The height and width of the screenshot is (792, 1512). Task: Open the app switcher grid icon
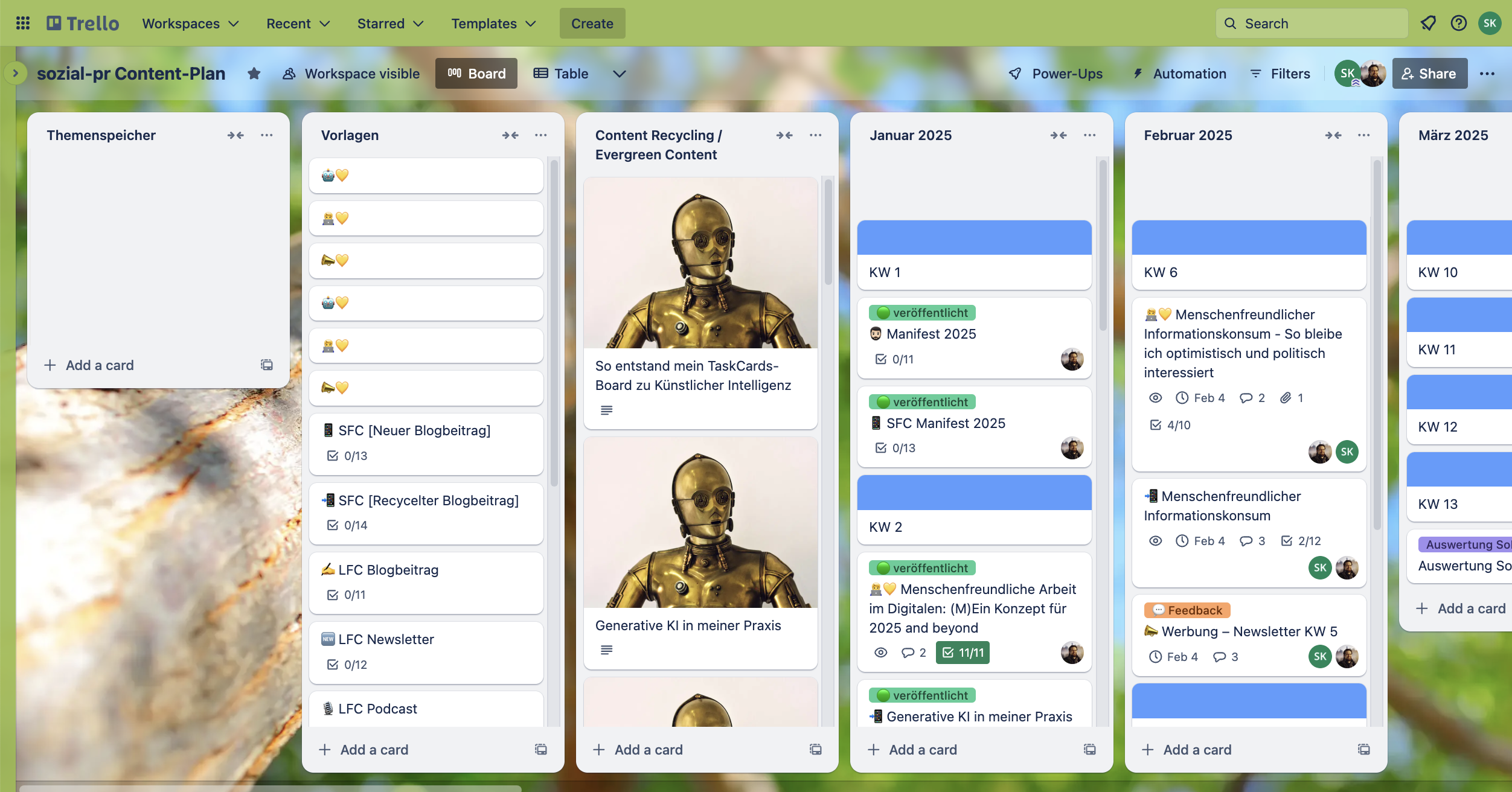tap(23, 24)
